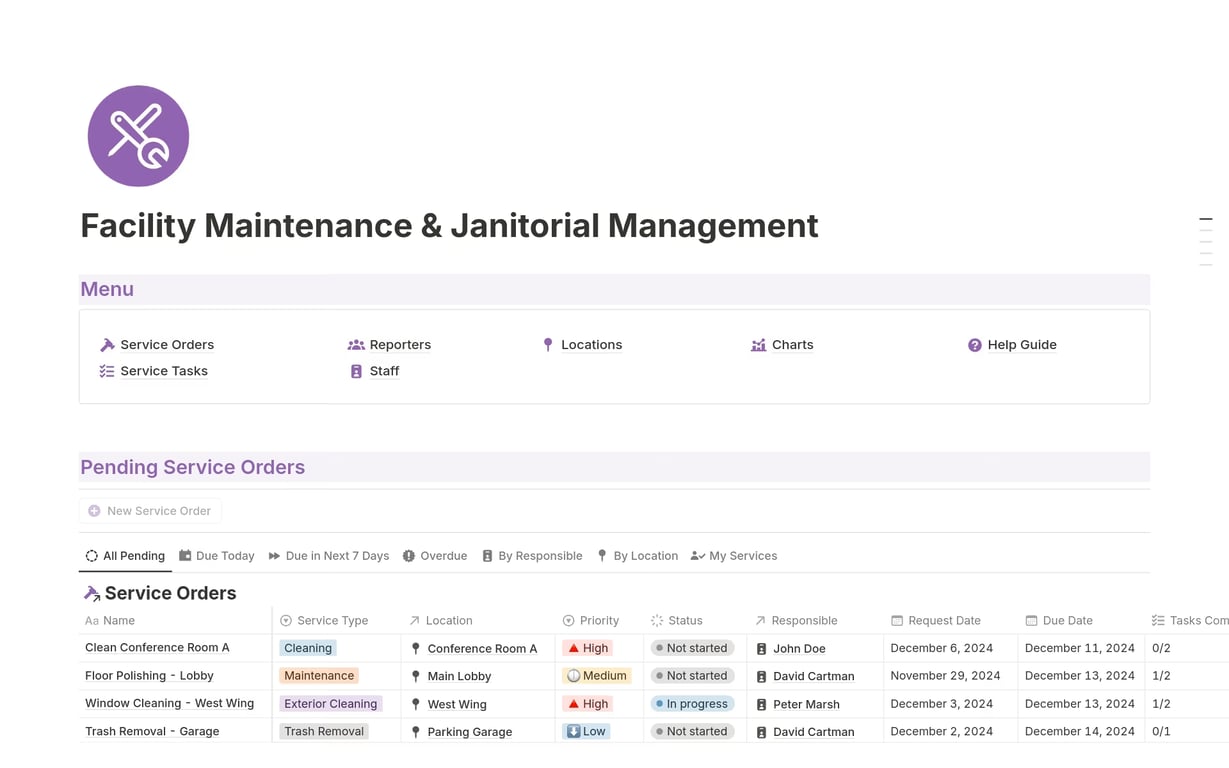Open the Request Date column header menu
The image size is (1229, 768).
pos(950,621)
